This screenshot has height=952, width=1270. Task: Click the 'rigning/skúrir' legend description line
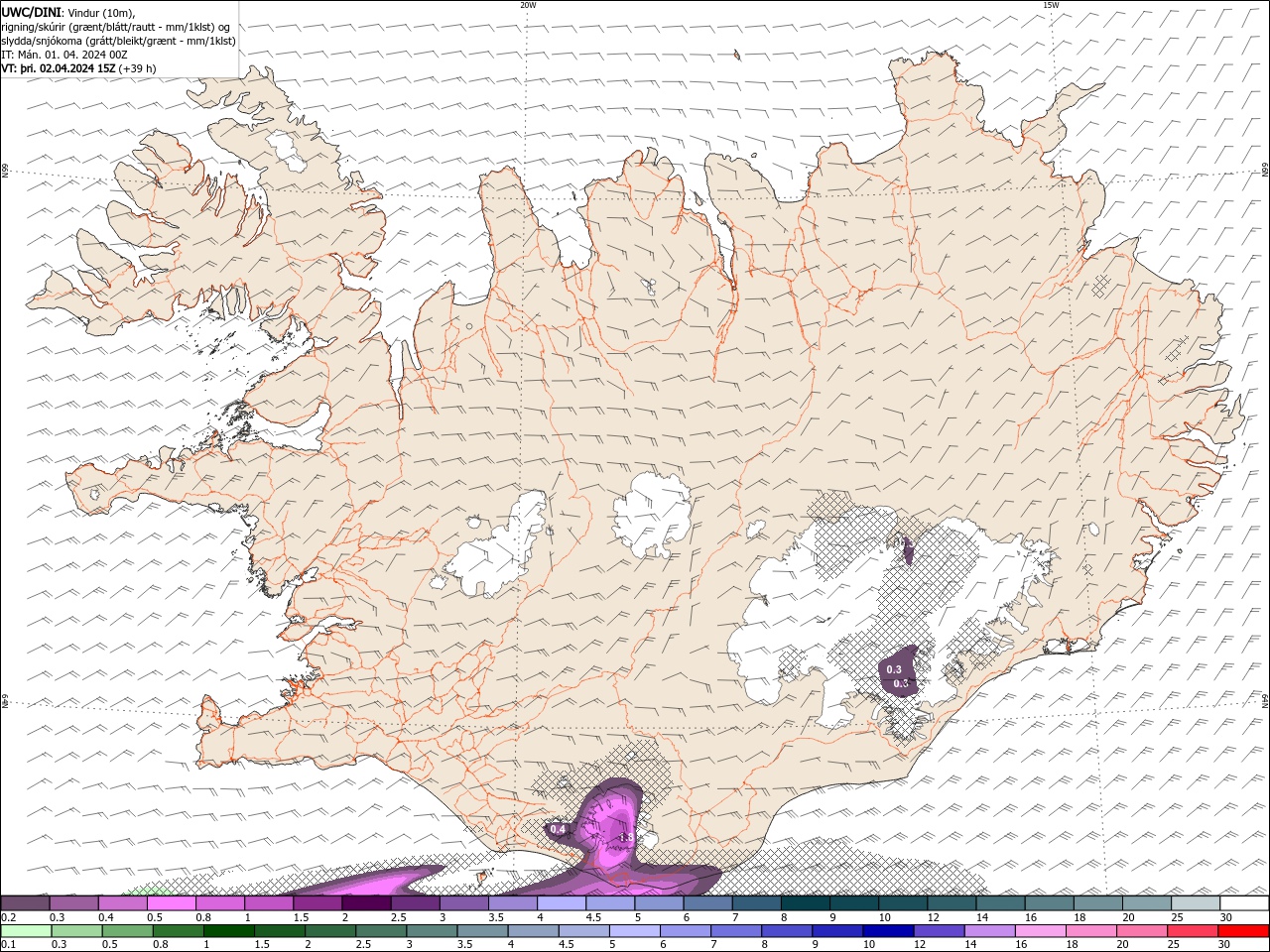116,27
